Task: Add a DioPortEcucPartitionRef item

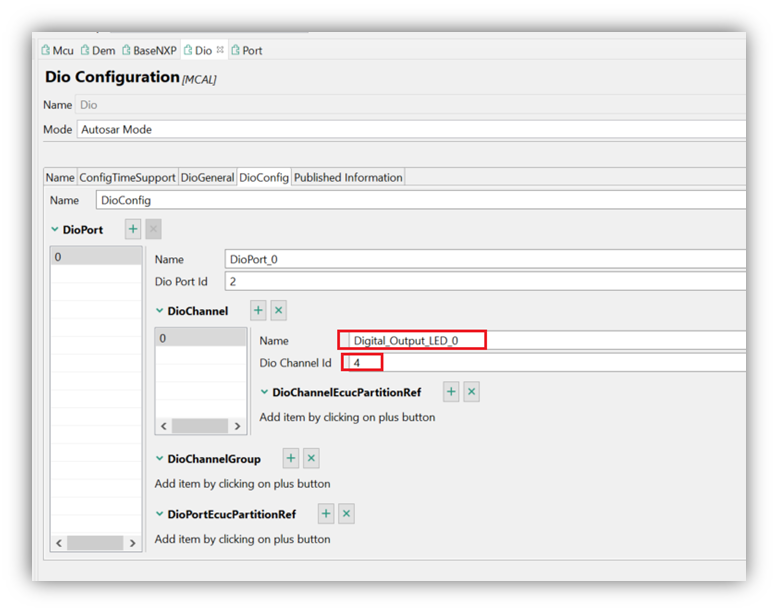Action: (326, 513)
